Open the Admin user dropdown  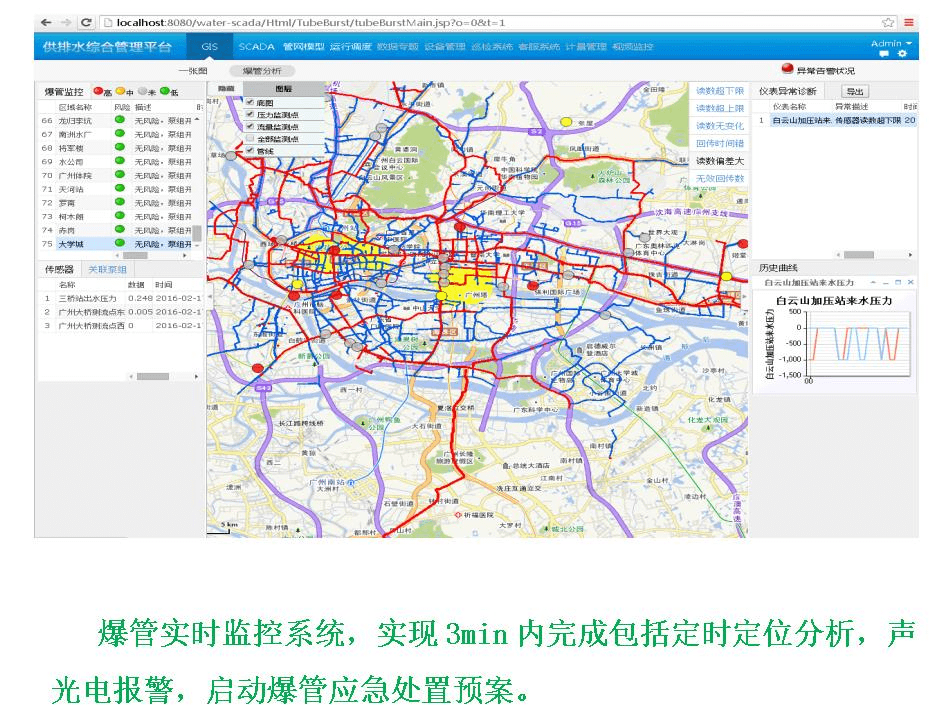point(891,43)
